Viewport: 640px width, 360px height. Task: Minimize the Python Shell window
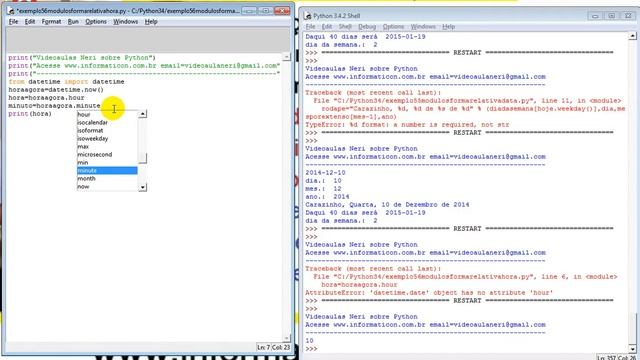click(x=595, y=16)
